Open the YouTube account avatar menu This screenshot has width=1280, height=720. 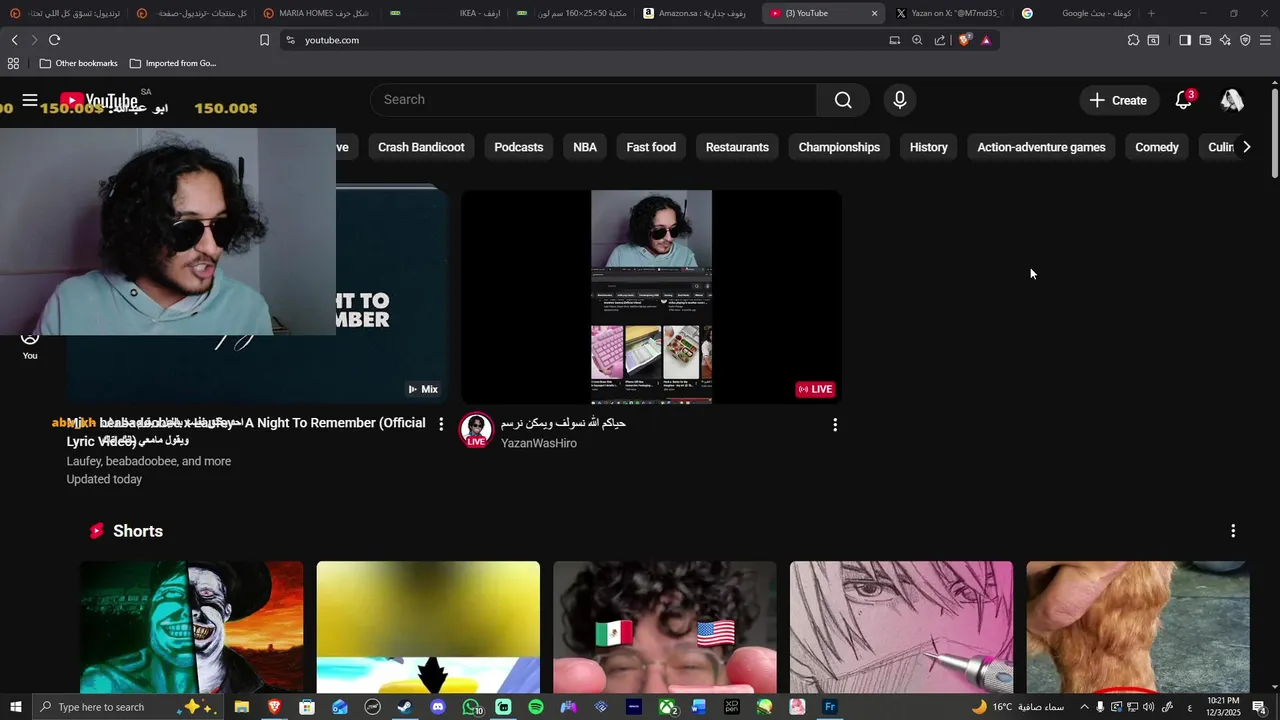(x=1232, y=100)
